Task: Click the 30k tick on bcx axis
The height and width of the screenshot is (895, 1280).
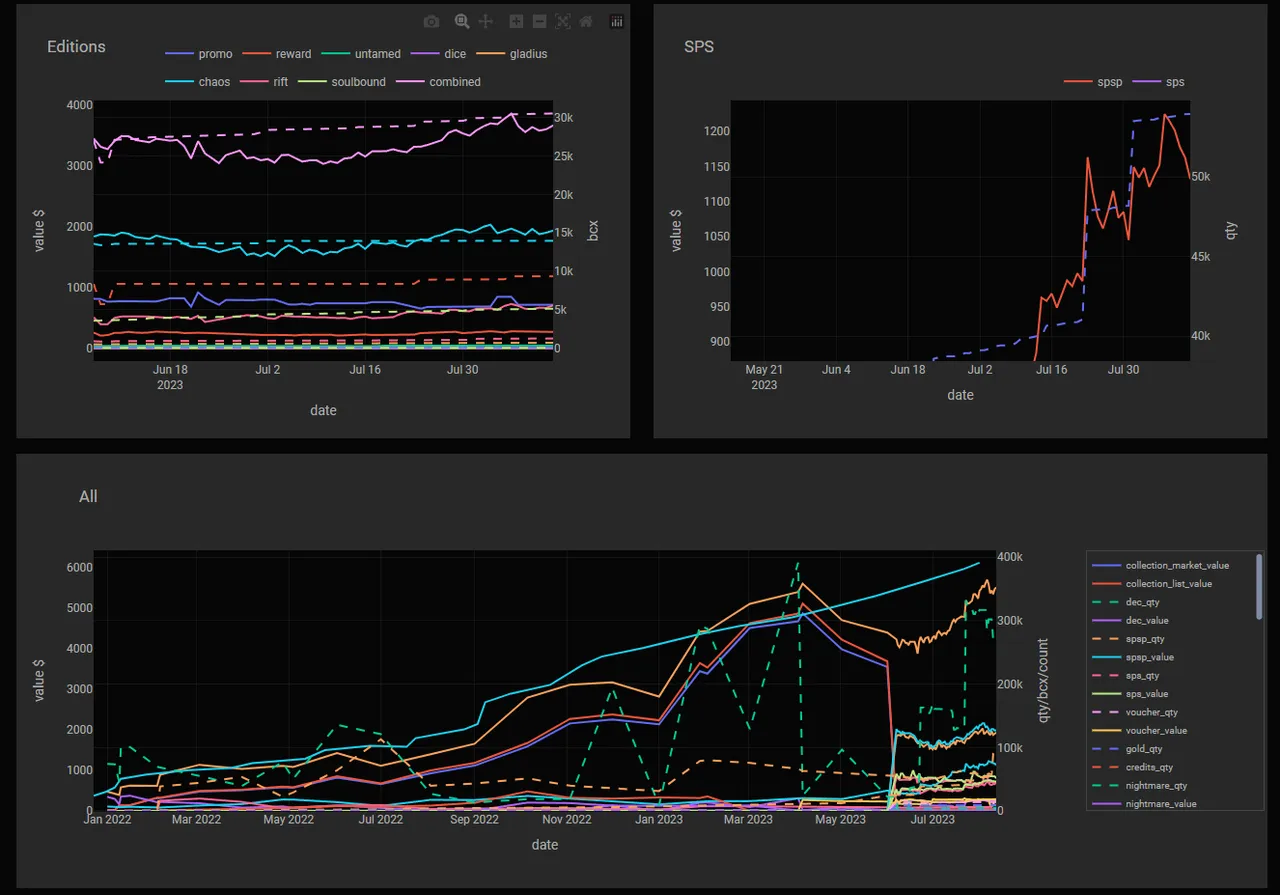Action: 563,117
